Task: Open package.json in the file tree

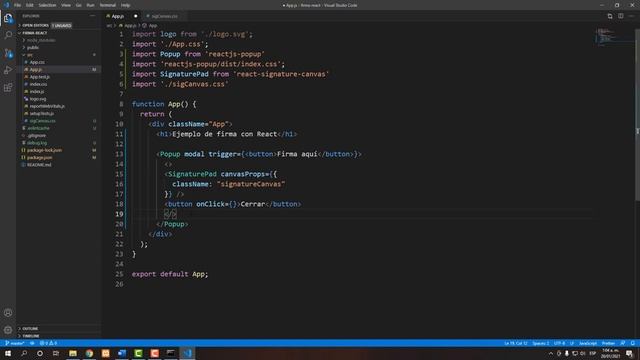Action: tap(40, 158)
